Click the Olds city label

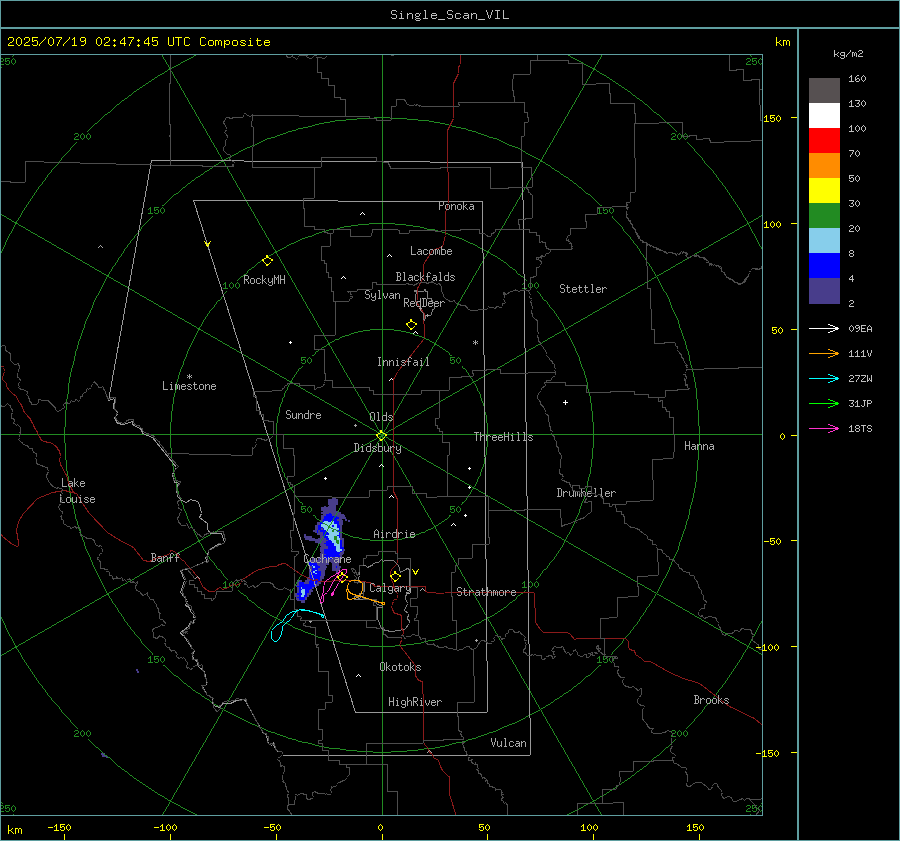tap(381, 417)
